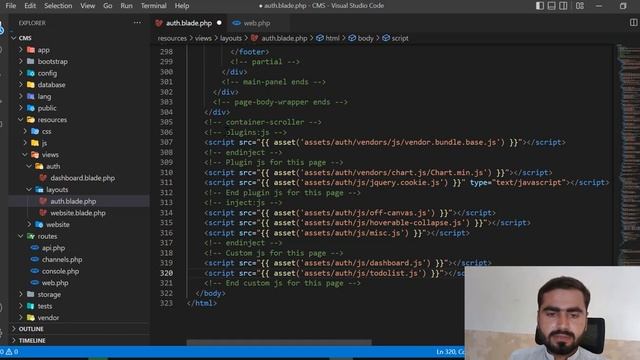Viewport: 640px width, 360px height.
Task: Open Explorer more actions menu
Action: [x=137, y=23]
